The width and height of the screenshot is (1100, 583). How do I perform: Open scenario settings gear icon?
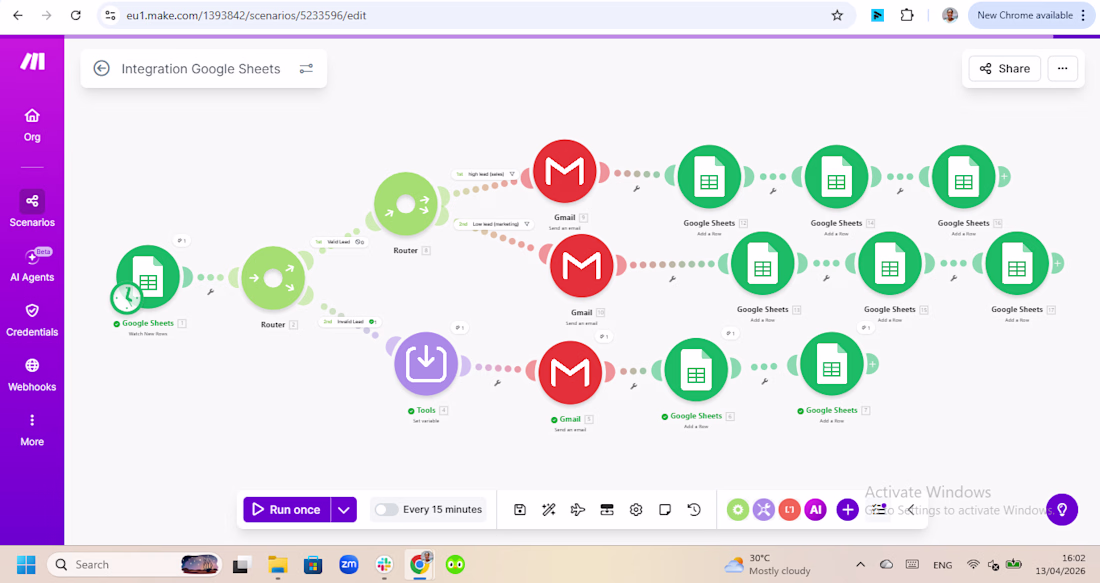click(636, 510)
